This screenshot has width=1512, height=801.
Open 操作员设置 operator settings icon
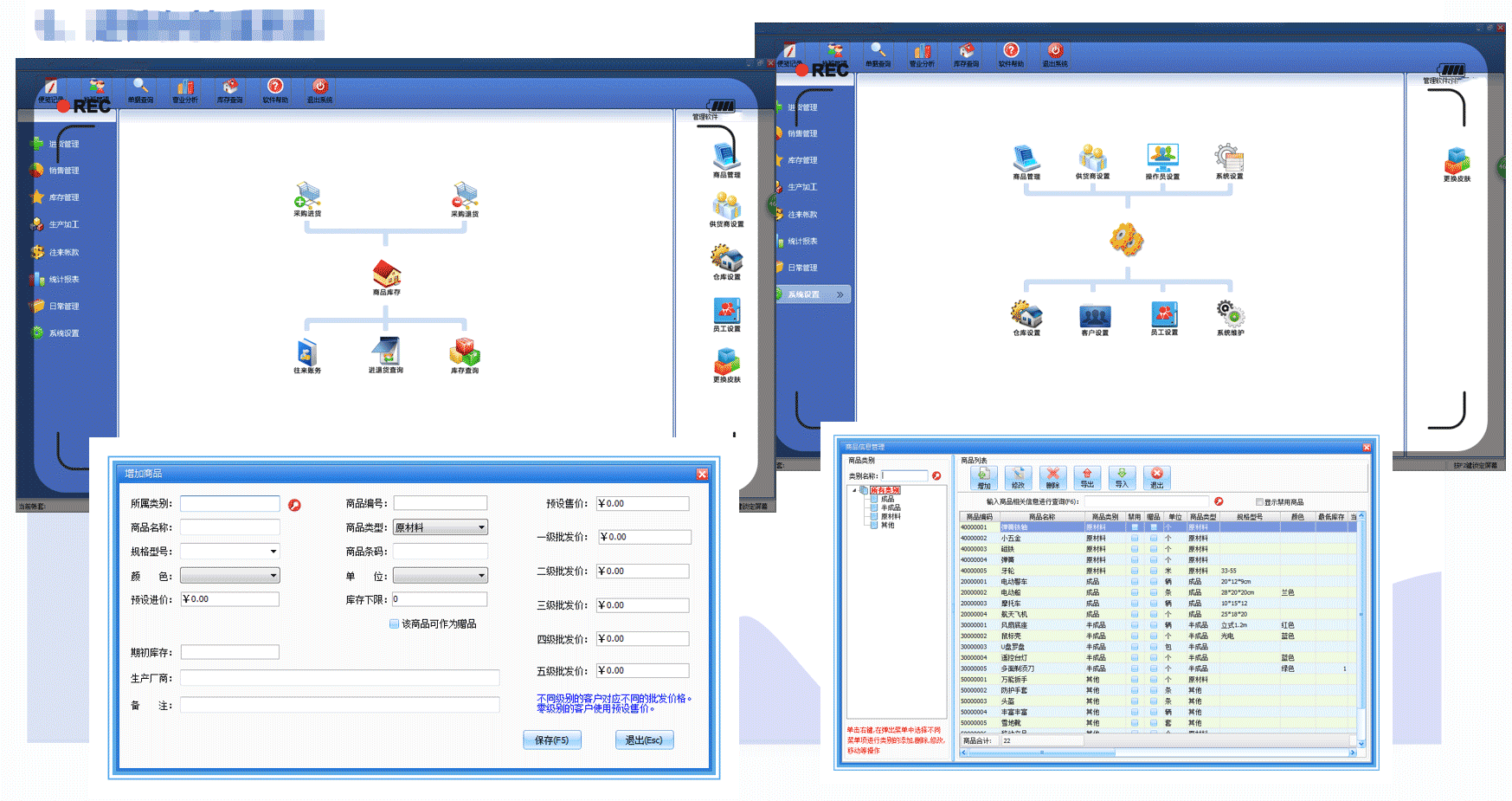[x=1162, y=158]
